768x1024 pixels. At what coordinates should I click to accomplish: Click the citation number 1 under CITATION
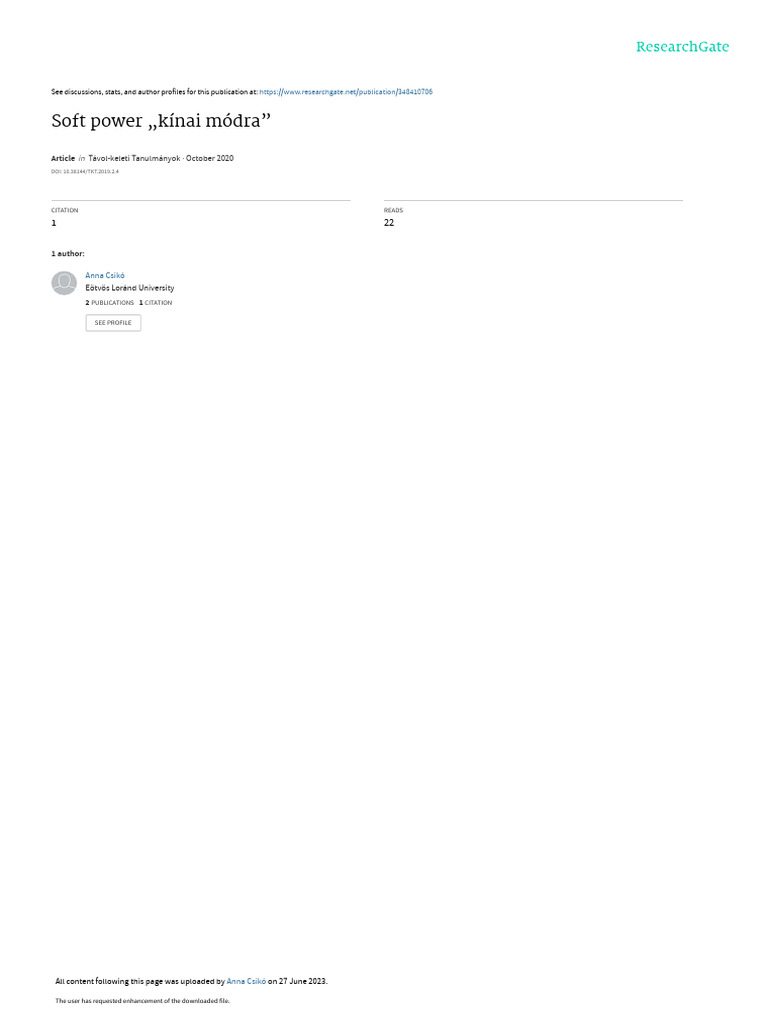coord(54,223)
